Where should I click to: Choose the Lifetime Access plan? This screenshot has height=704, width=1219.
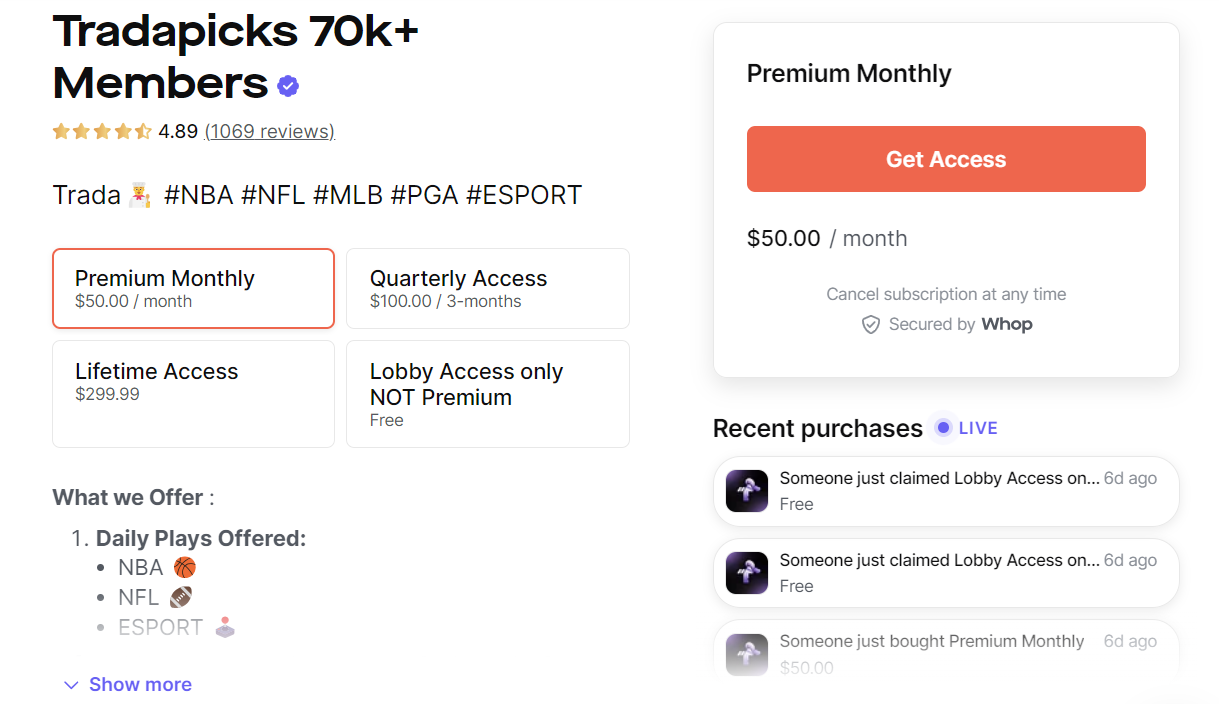tap(193, 393)
